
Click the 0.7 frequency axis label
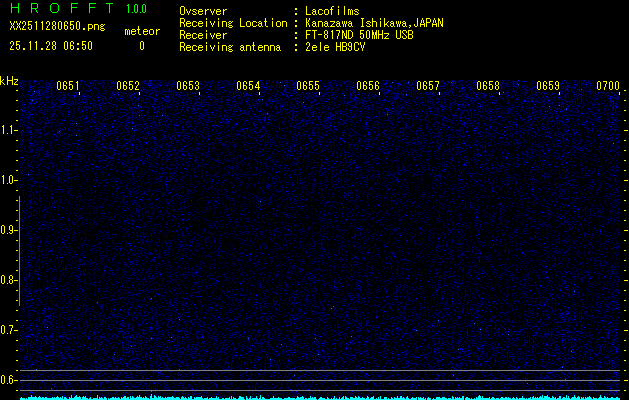(x=9, y=330)
